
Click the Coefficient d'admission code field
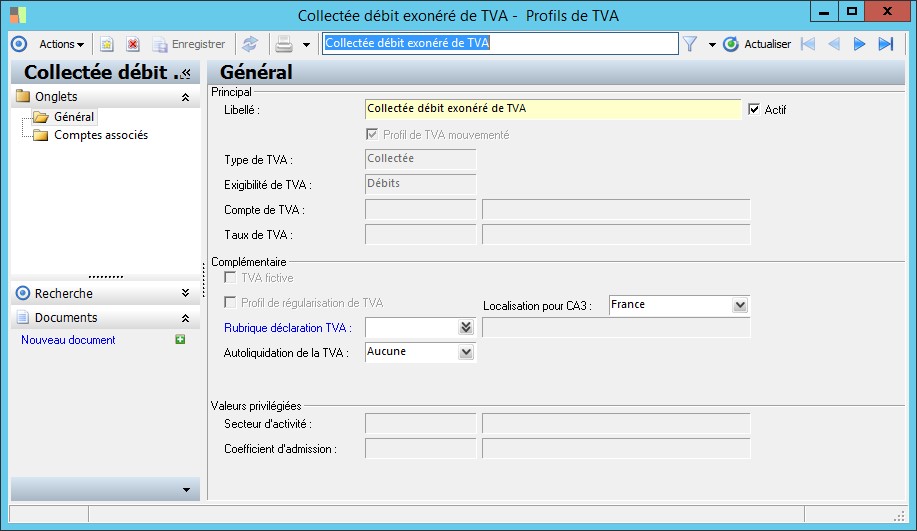click(x=420, y=449)
